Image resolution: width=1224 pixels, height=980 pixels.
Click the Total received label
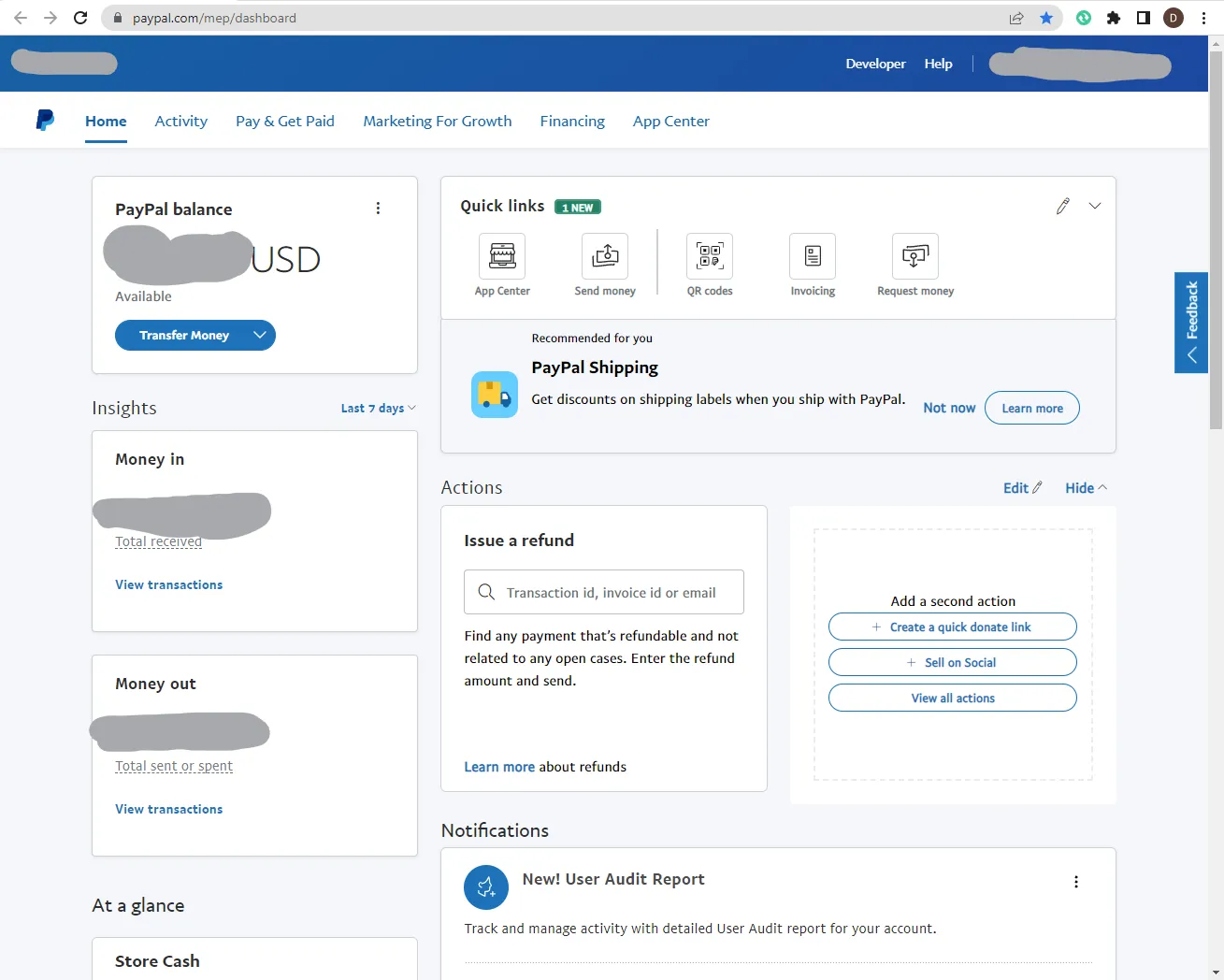click(x=158, y=541)
